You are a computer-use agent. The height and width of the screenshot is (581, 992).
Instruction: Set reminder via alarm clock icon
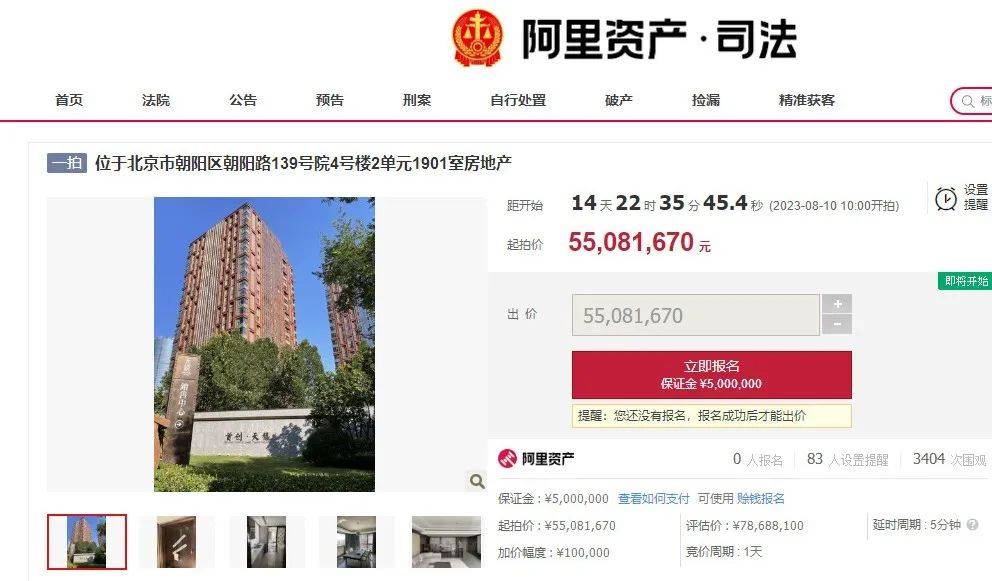coord(946,198)
